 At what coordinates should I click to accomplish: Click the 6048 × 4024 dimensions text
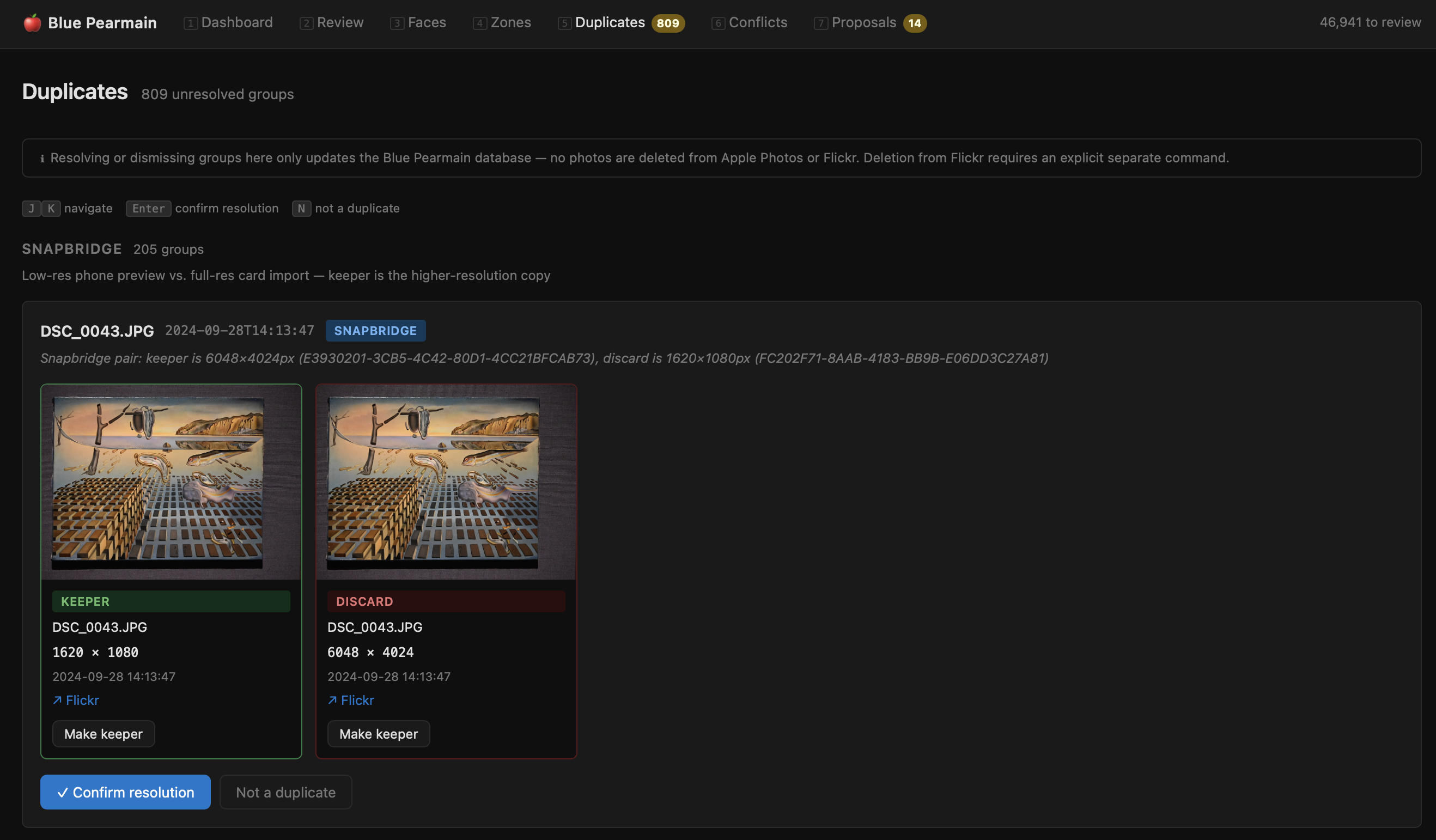pos(370,652)
